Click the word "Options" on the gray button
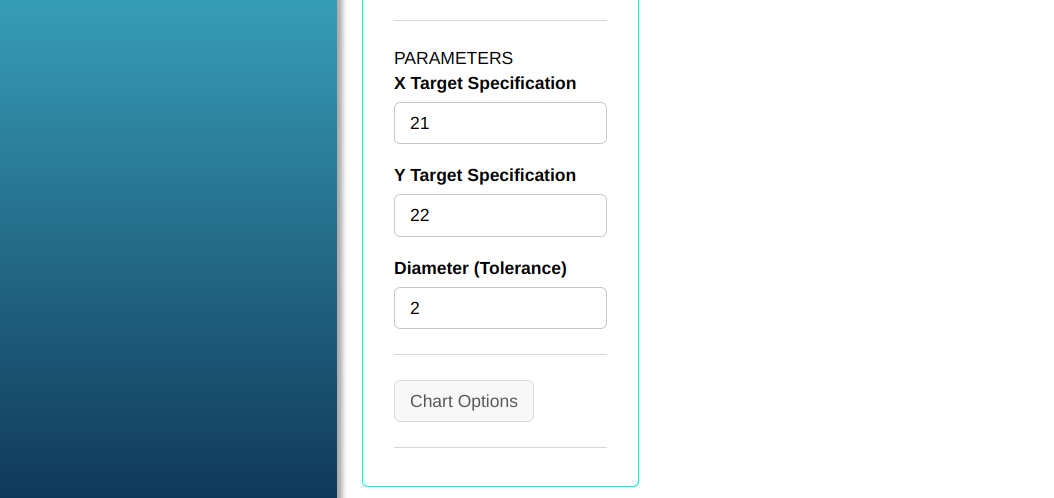 [487, 401]
